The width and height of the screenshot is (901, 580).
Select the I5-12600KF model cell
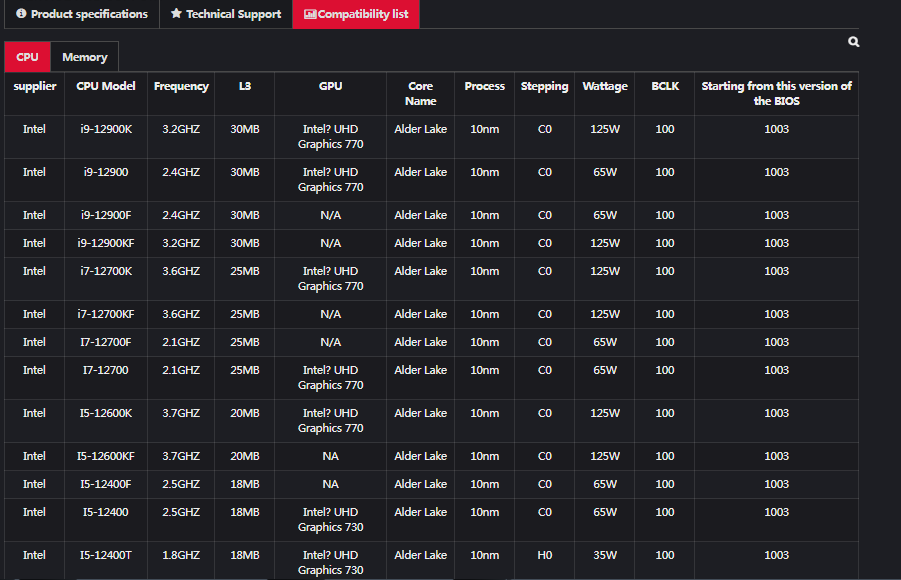click(106, 456)
